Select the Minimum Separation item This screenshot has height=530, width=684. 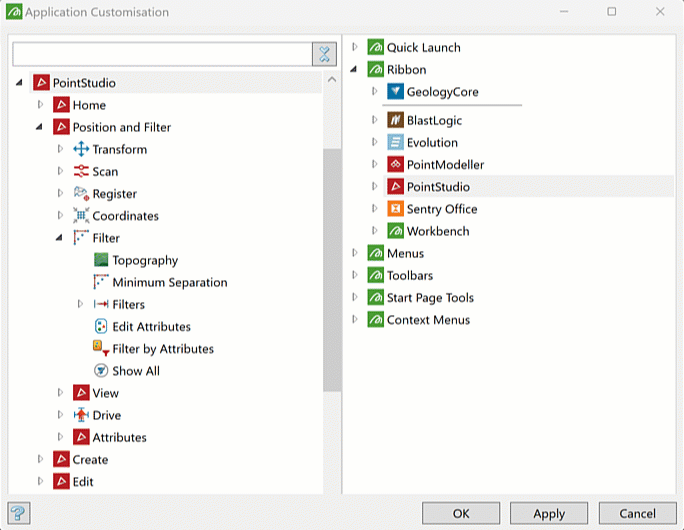click(x=170, y=282)
